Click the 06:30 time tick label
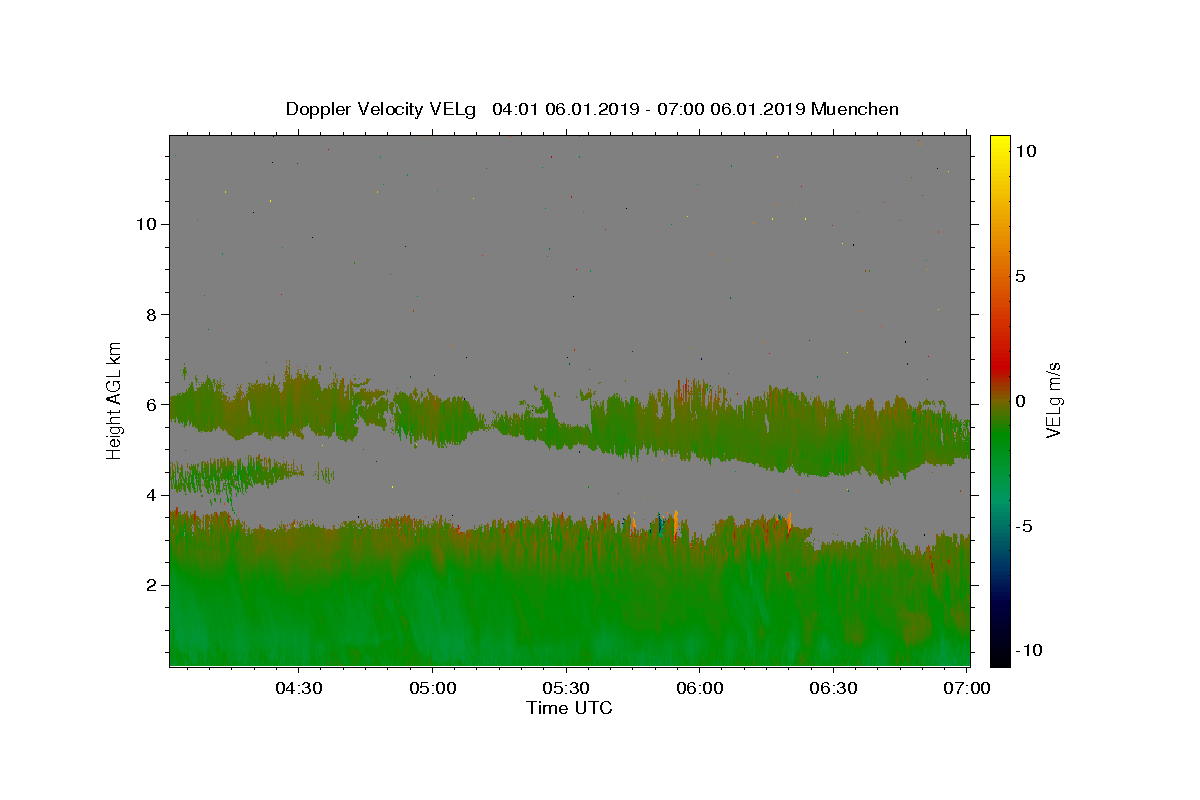 [834, 689]
